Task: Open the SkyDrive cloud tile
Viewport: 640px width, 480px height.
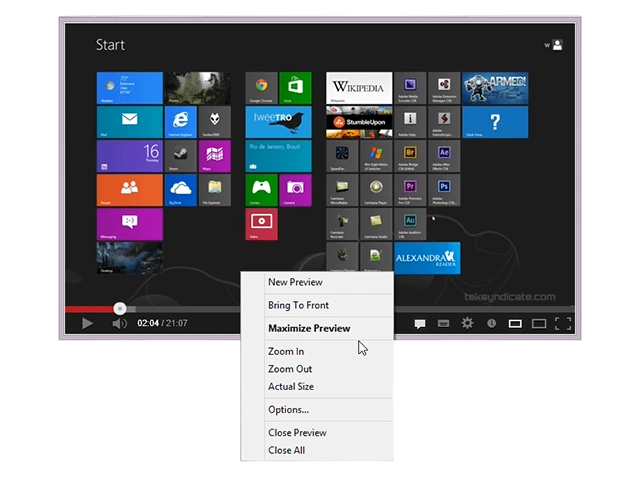Action: (x=180, y=190)
